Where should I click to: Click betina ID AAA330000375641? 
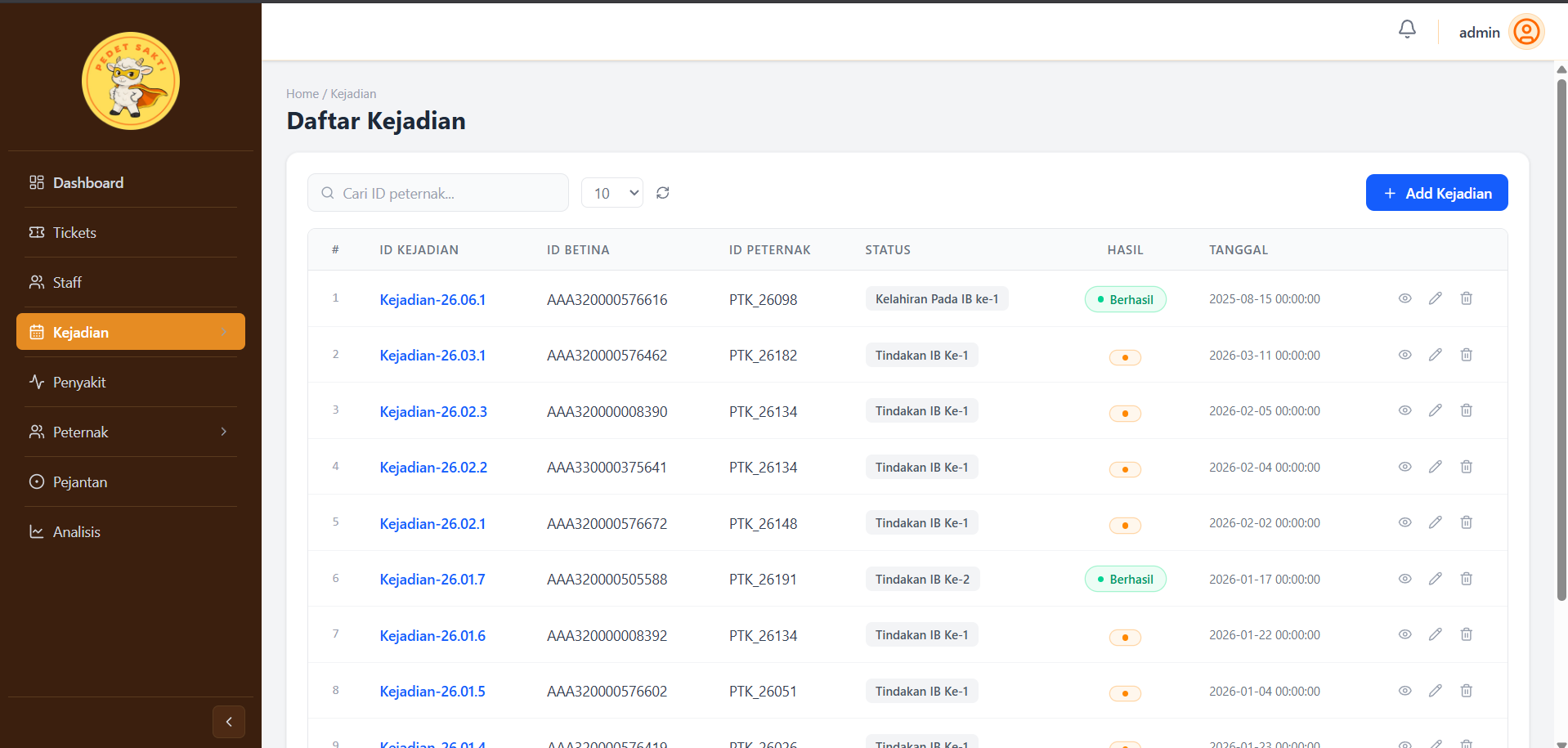[607, 468]
